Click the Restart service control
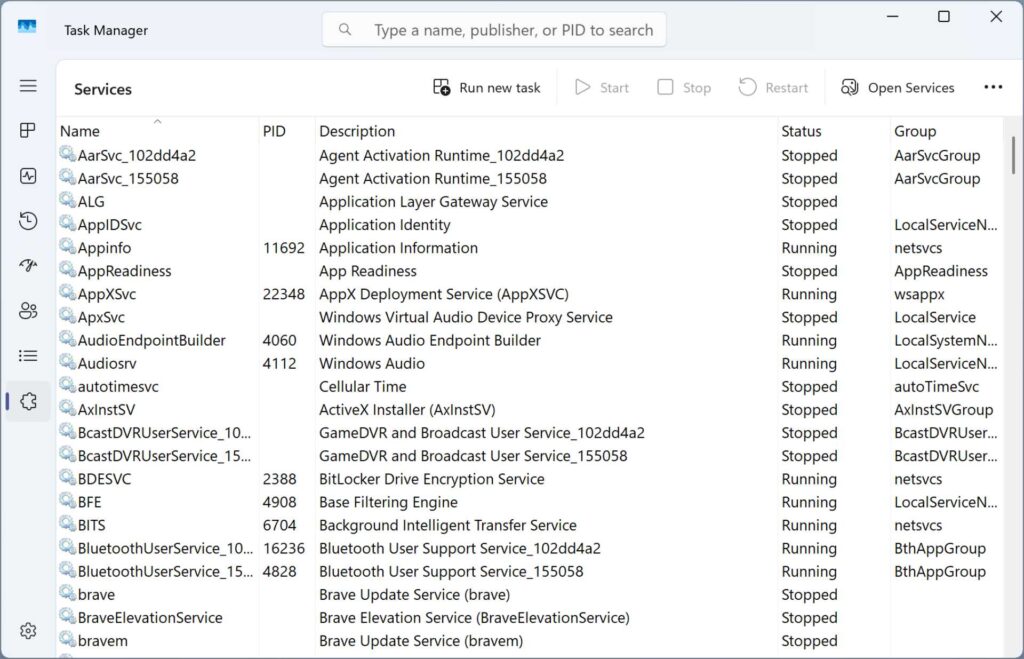The width and height of the screenshot is (1024, 659). (x=773, y=87)
